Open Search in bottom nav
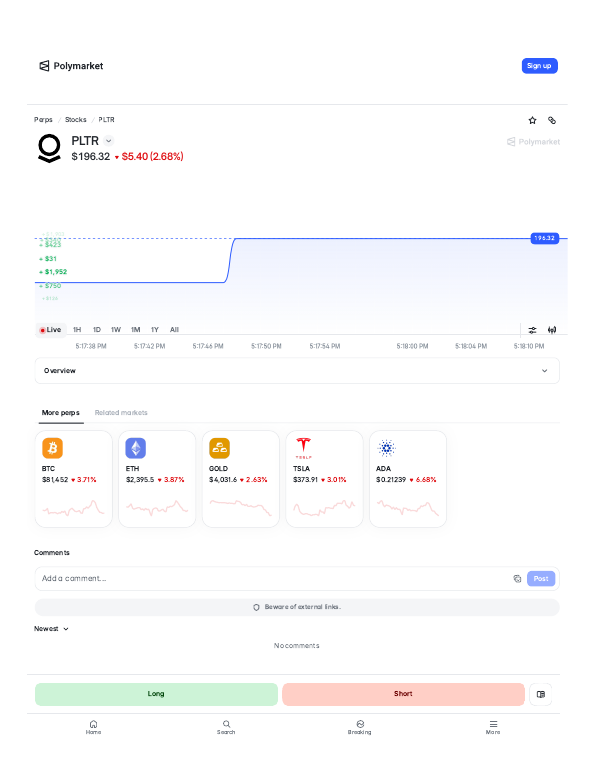The height and width of the screenshot is (770, 595). click(226, 727)
